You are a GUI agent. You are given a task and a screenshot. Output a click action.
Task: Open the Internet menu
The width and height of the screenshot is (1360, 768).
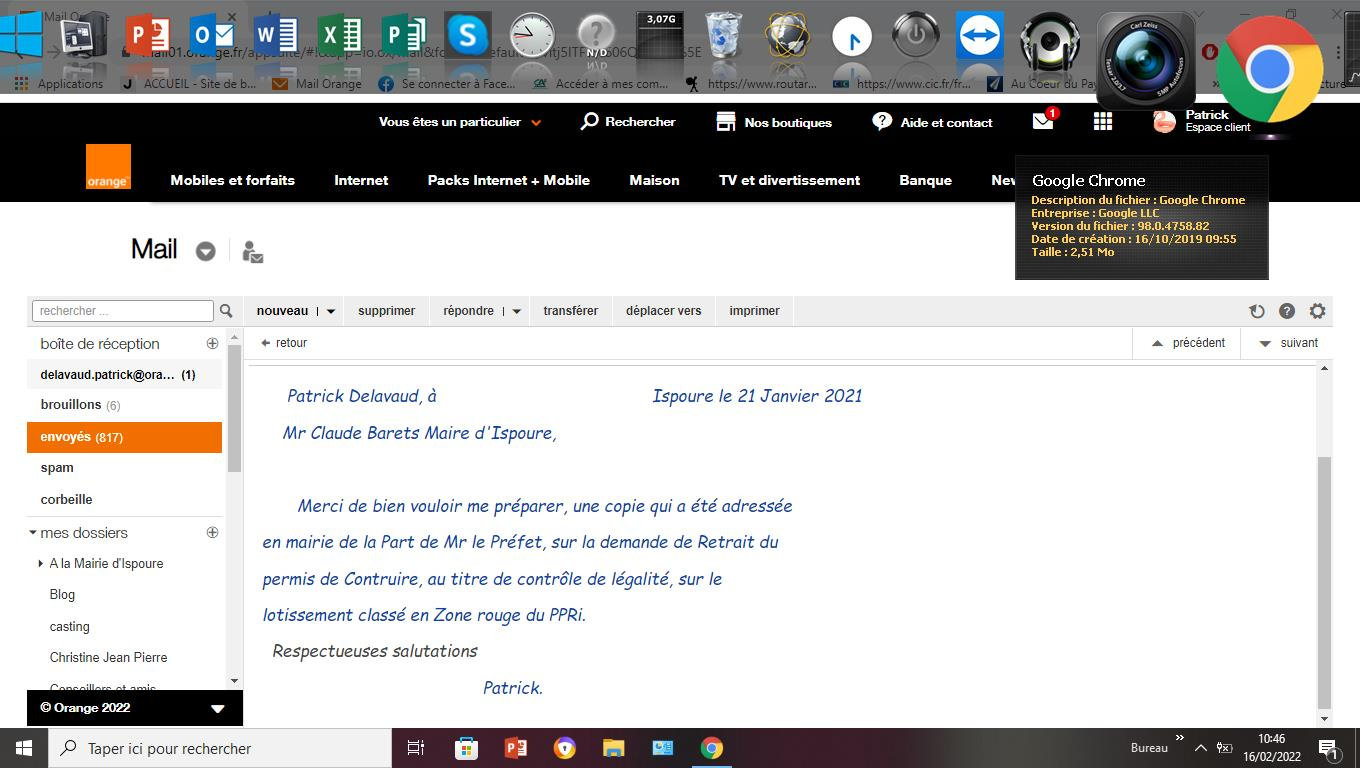point(361,180)
